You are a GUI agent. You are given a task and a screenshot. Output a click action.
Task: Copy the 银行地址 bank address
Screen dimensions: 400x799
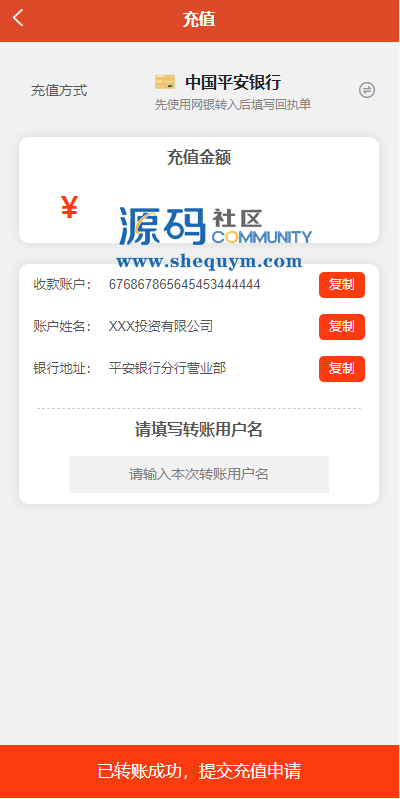click(x=342, y=368)
